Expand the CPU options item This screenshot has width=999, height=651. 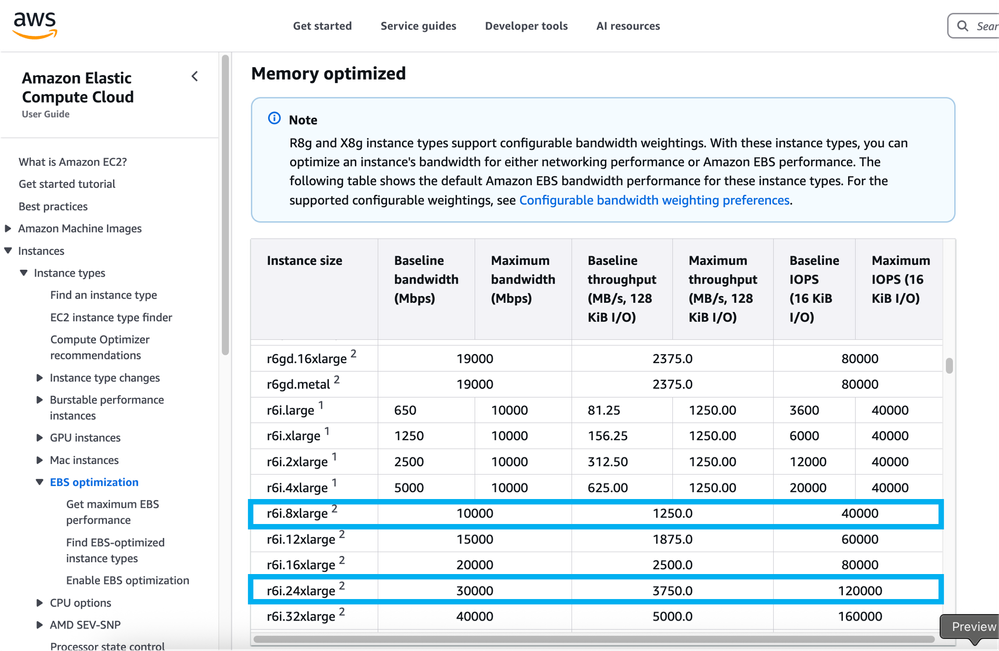pos(40,603)
